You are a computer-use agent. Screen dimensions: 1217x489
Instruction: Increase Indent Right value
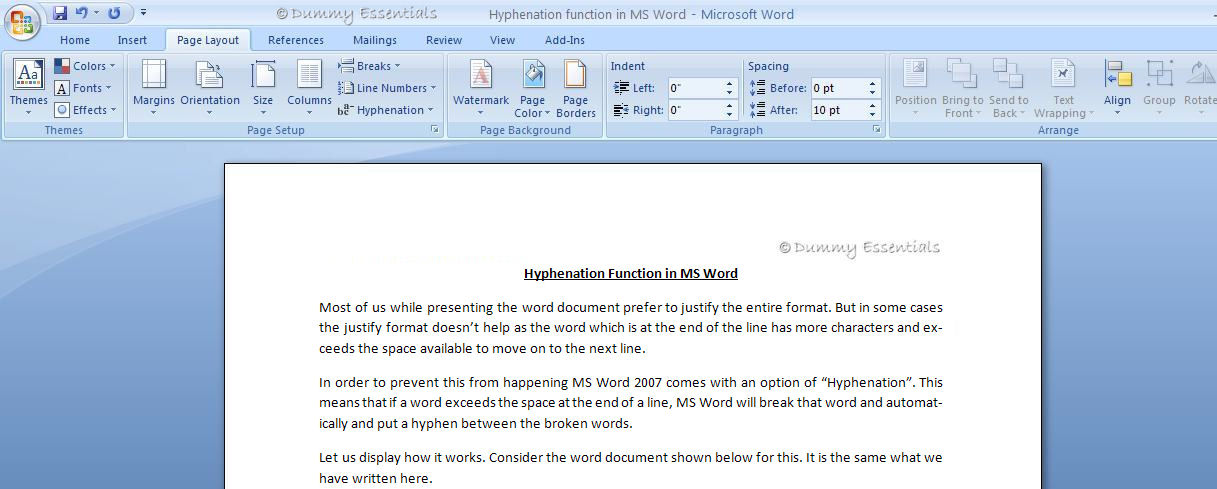click(x=730, y=105)
